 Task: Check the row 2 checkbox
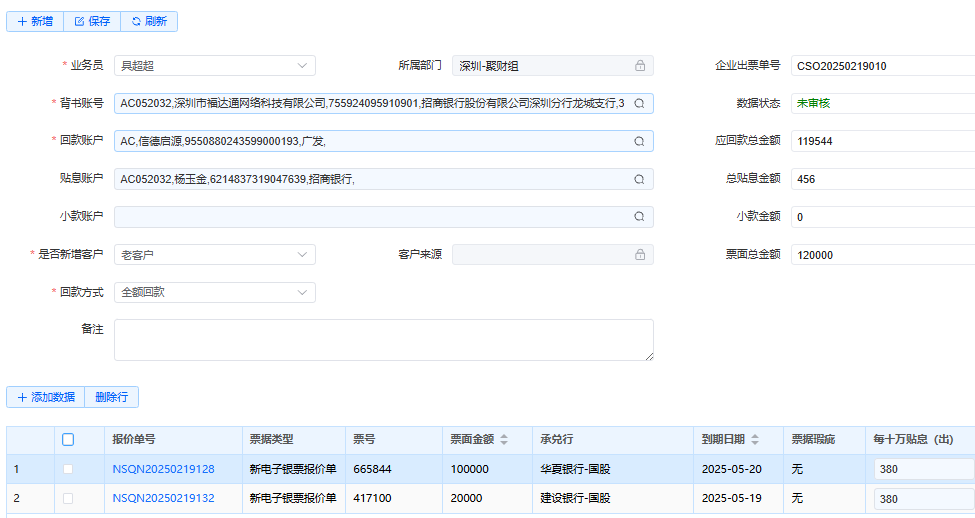coord(68,498)
